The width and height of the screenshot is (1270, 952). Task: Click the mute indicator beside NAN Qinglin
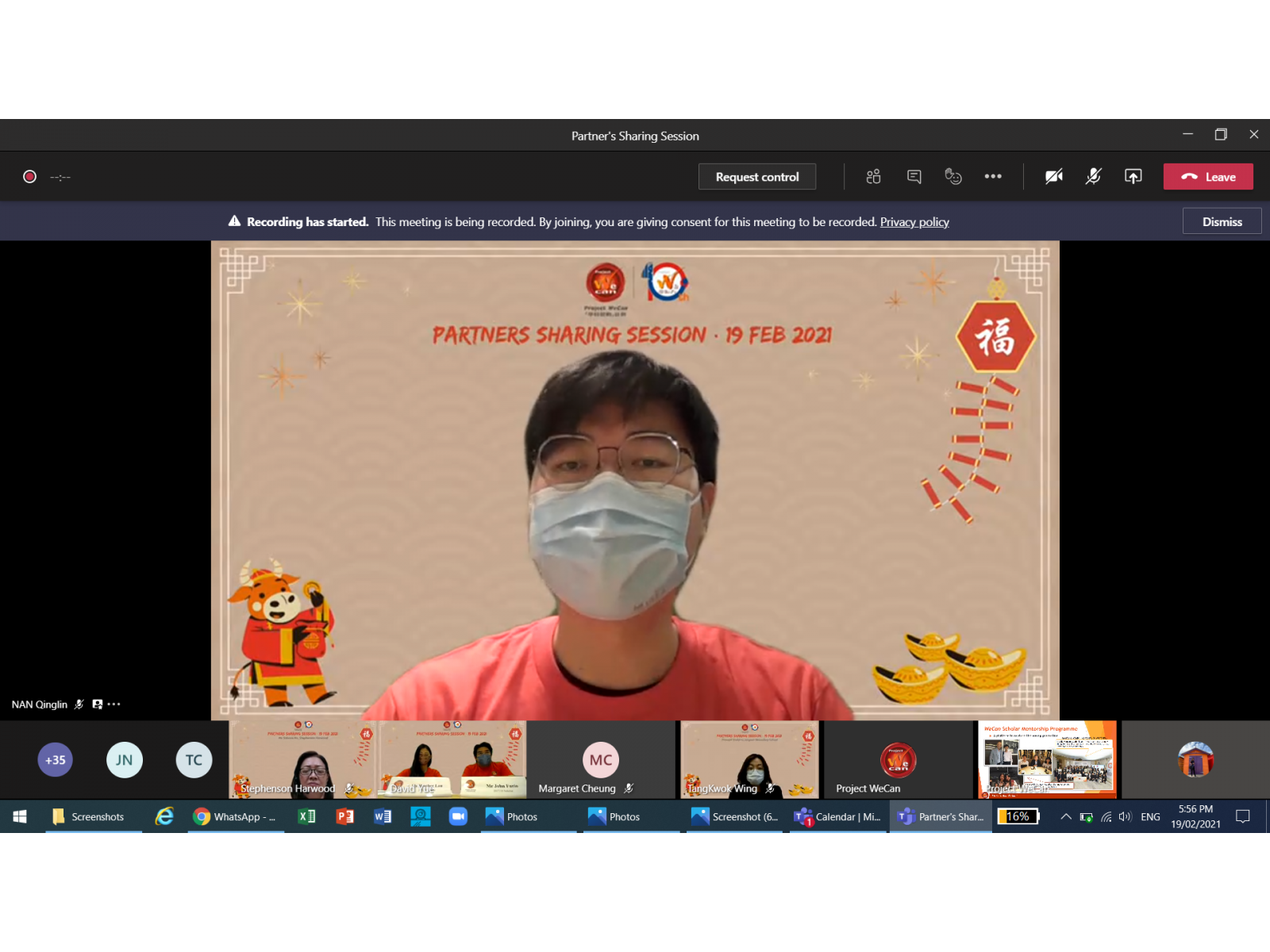(79, 704)
